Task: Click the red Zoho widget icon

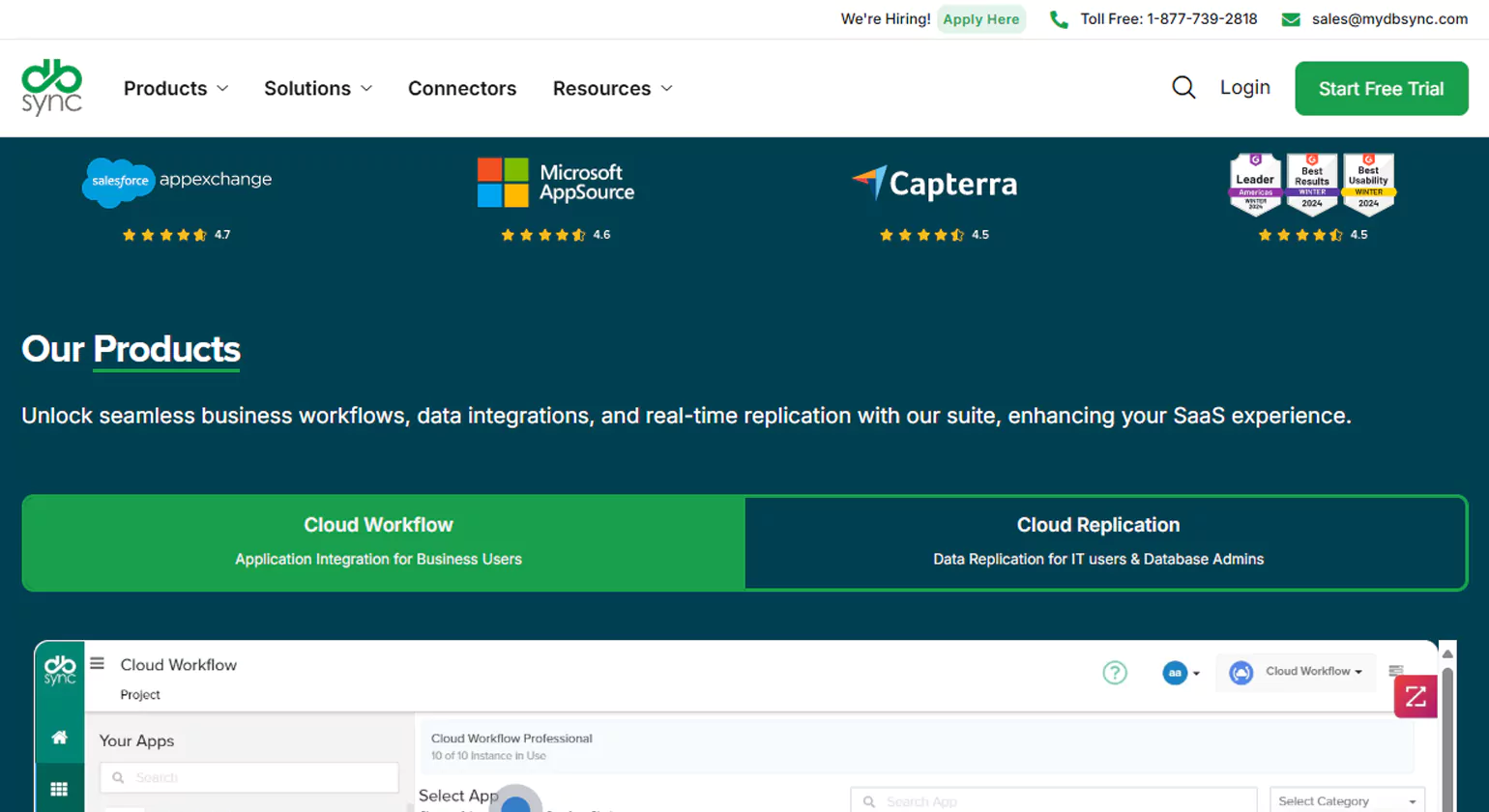Action: (x=1416, y=696)
